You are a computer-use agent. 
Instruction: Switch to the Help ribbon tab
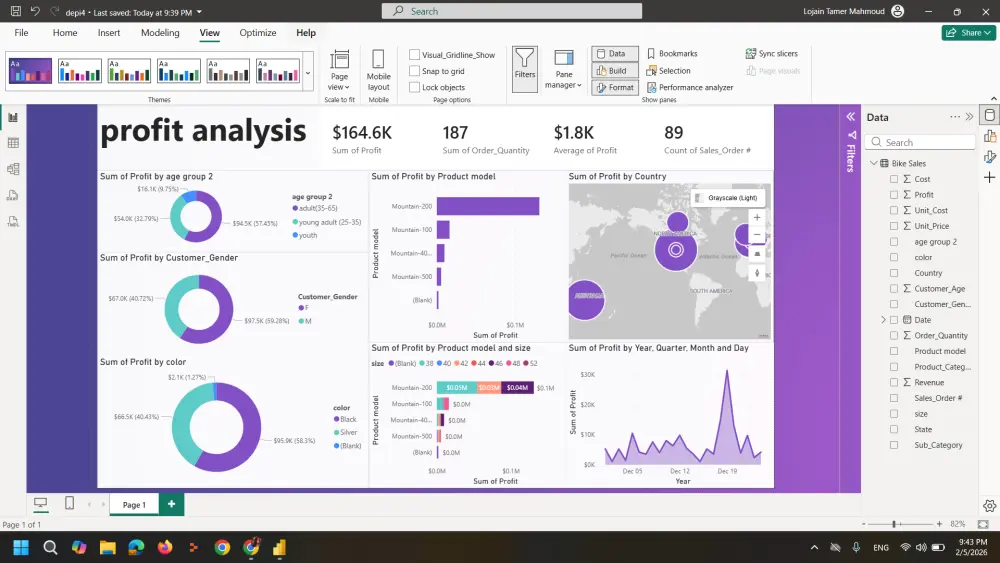(305, 33)
